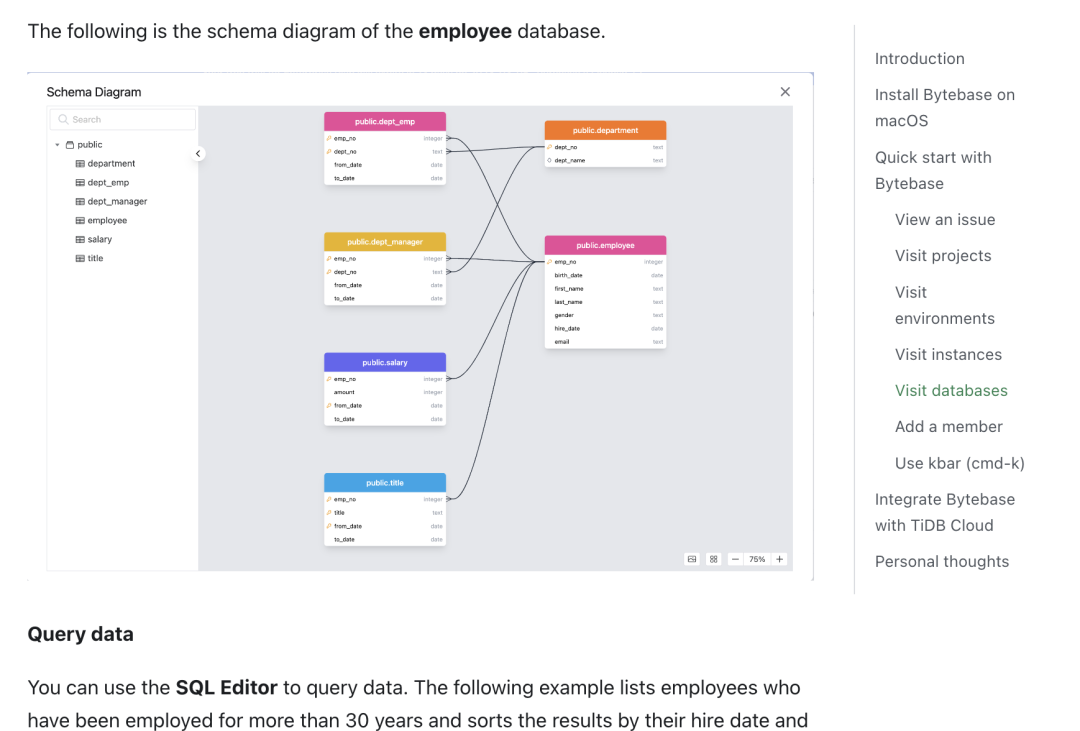Click the yellow public.dept_manager table header
This screenshot has height=731, width=1080.
385,242
